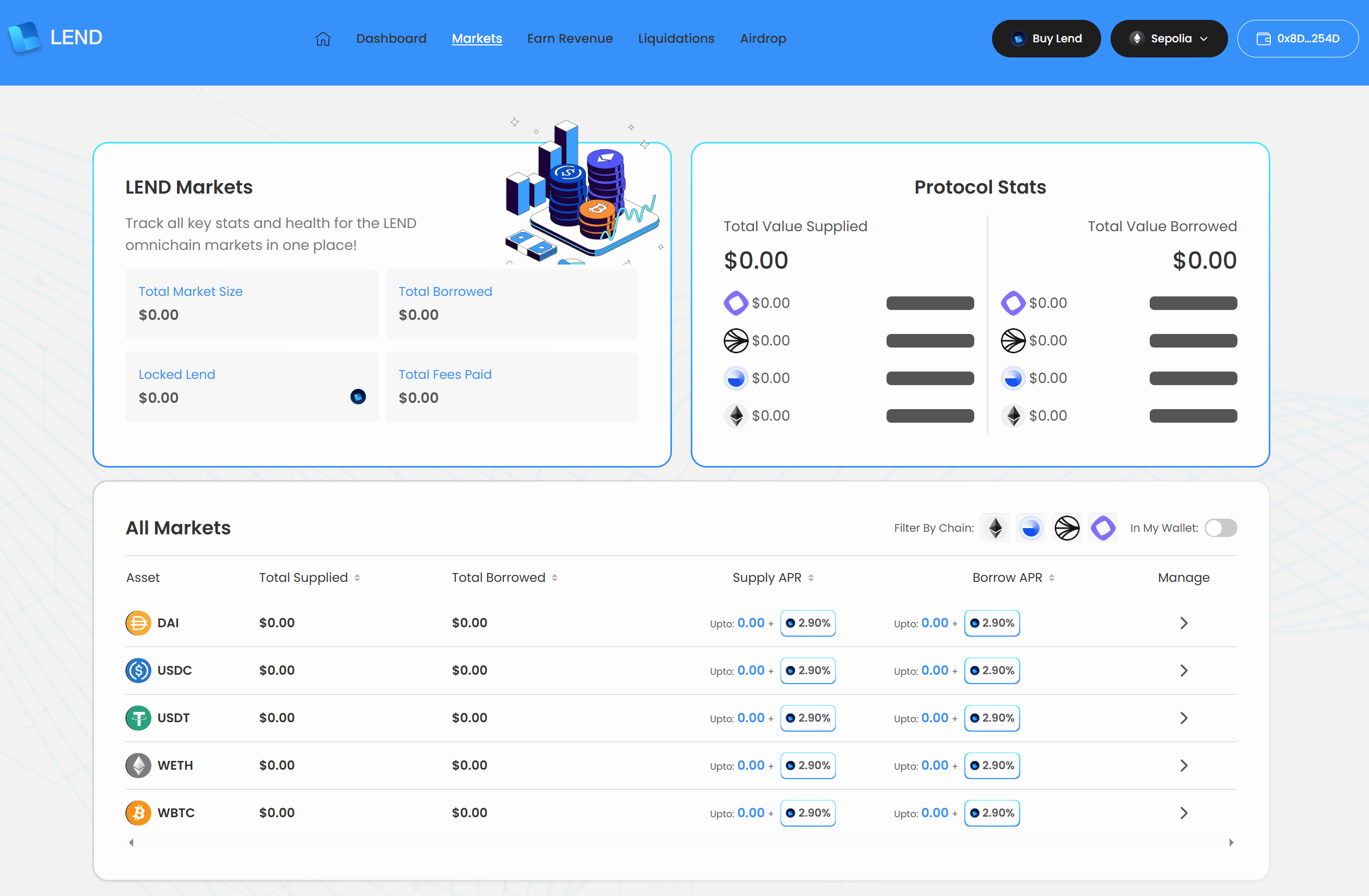Filter markets by the striped-circle chain icon

1067,528
